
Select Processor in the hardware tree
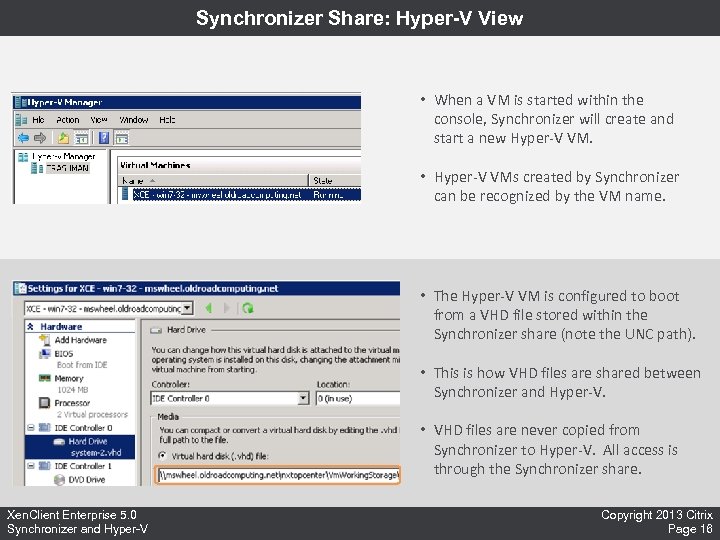point(72,403)
